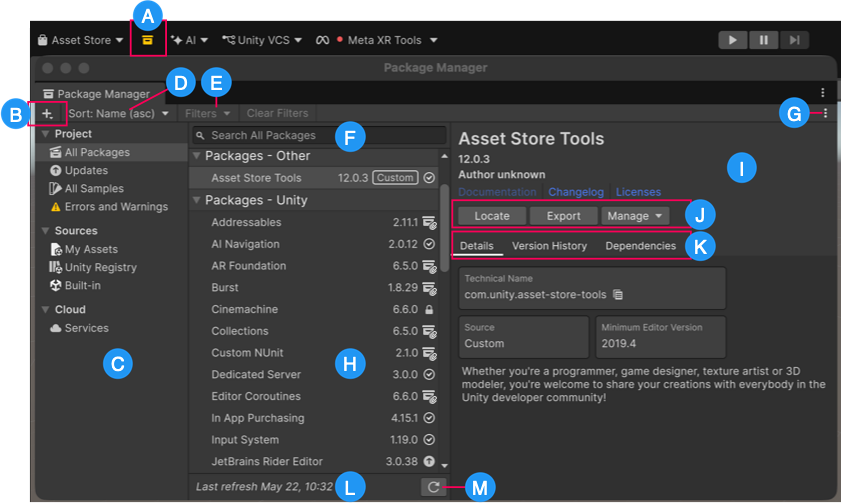This screenshot has width=841, height=503.
Task: Click the Export button
Action: click(x=564, y=216)
